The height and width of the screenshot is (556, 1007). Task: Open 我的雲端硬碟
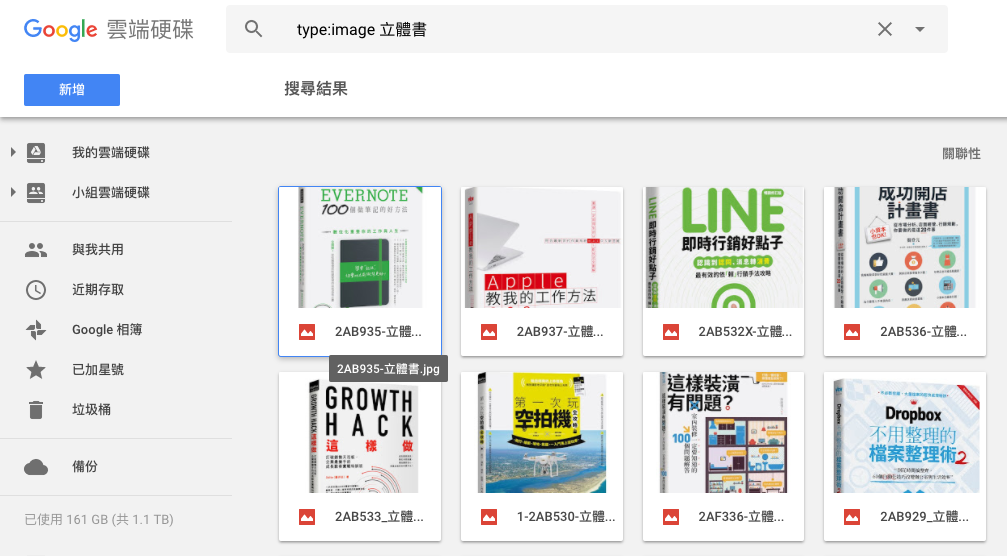point(110,152)
